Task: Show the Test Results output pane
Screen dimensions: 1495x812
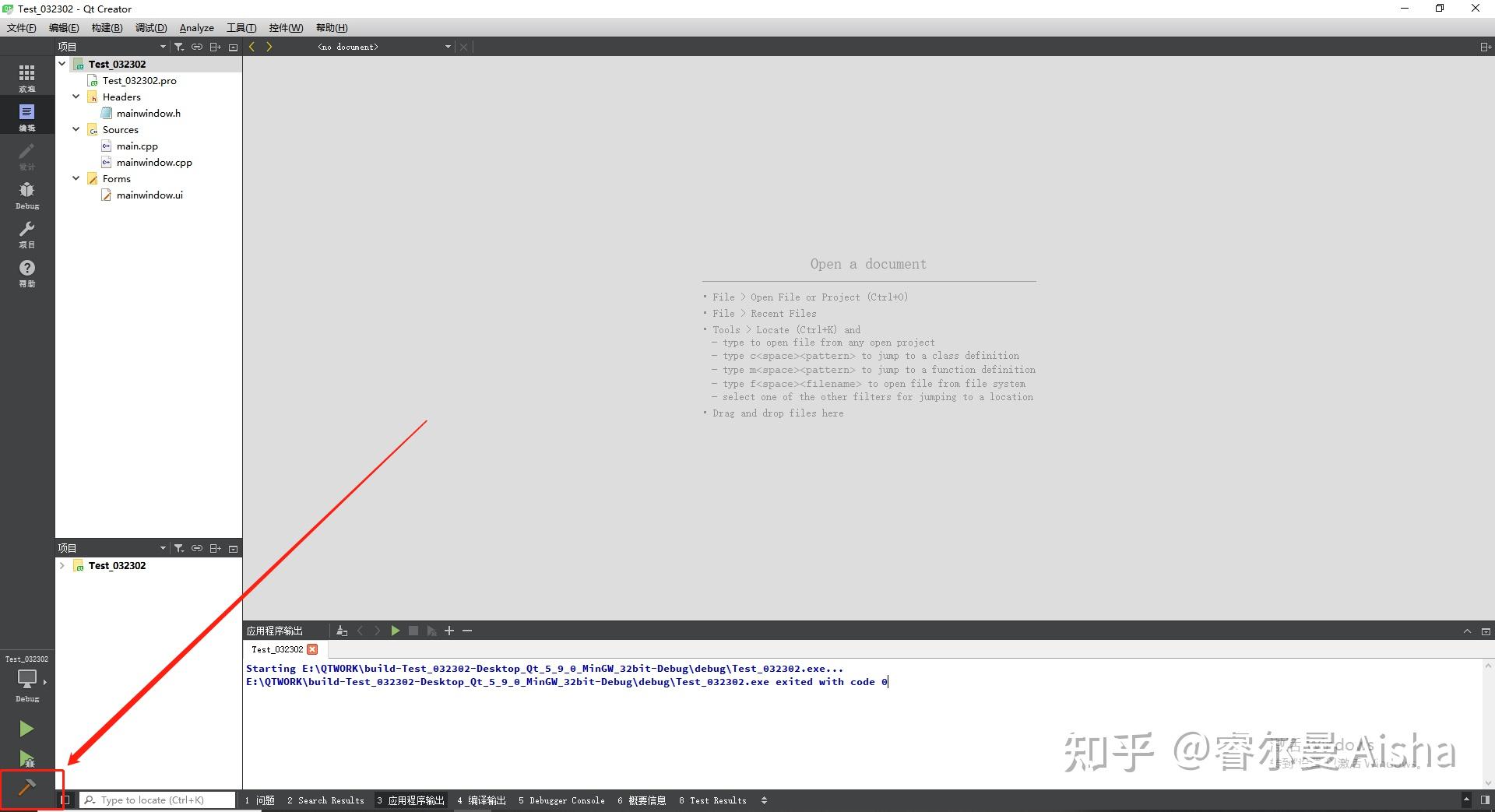Action: (x=712, y=800)
